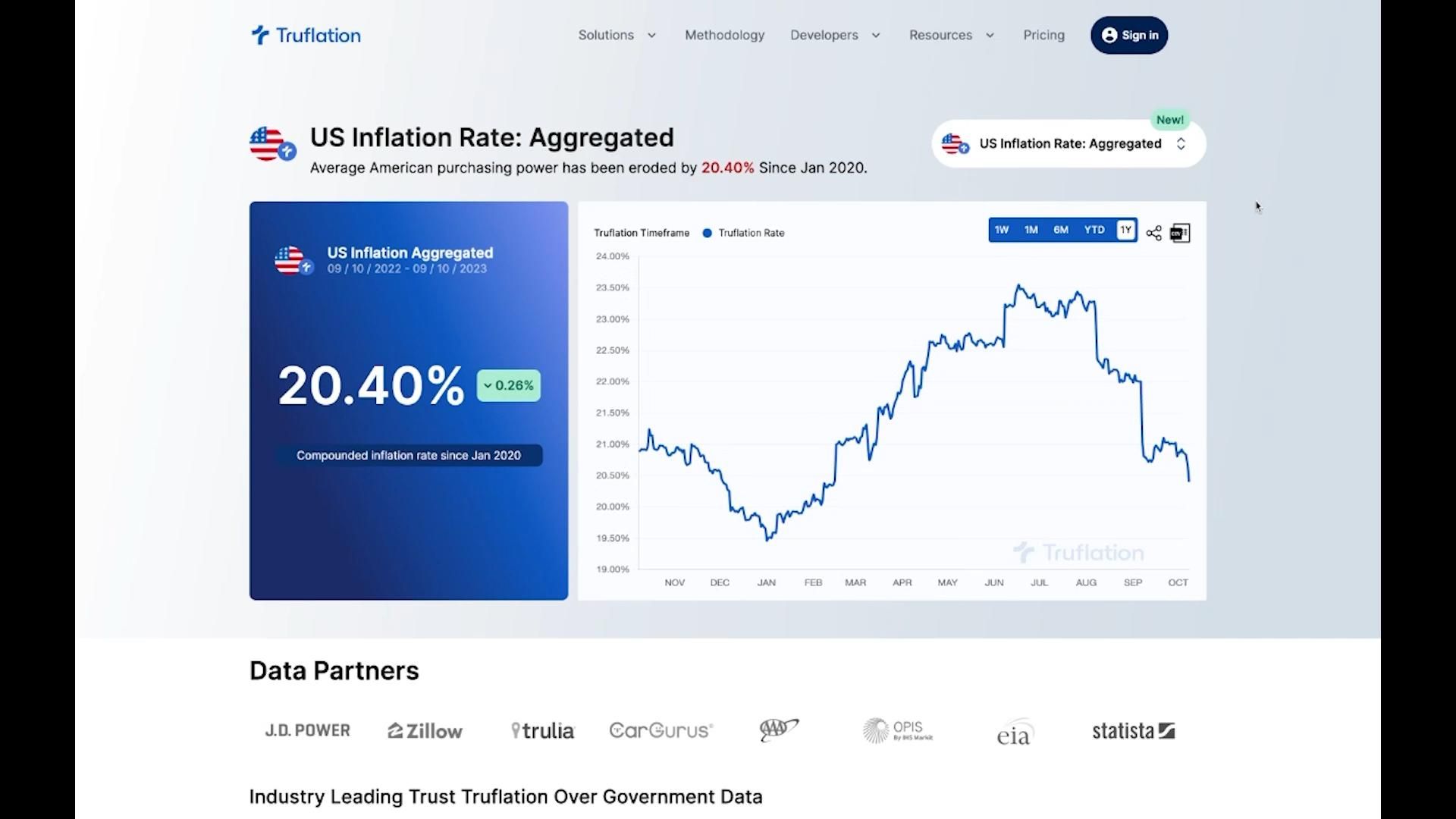Image resolution: width=1456 pixels, height=819 pixels.
Task: Click the Sign in person icon
Action: pyautogui.click(x=1109, y=35)
